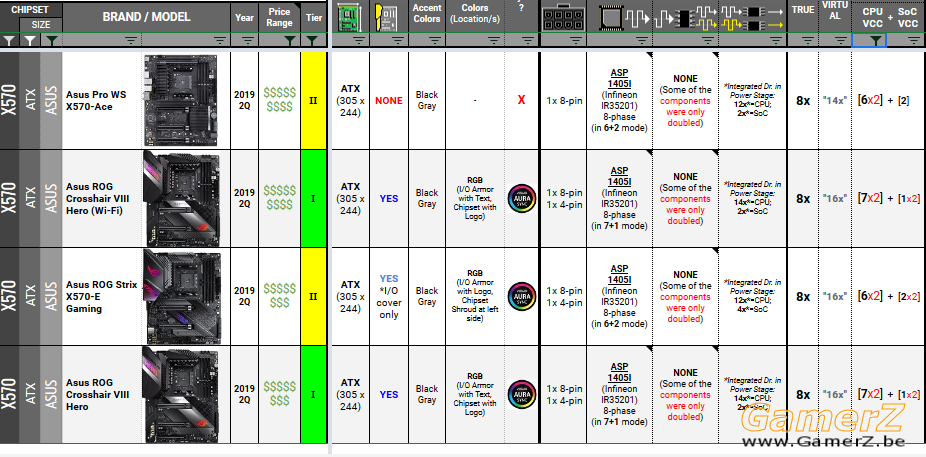The image size is (926, 457).
Task: Select Crosshair VIII Hero (Wi-Fi) board thumbnail
Action: [182, 198]
